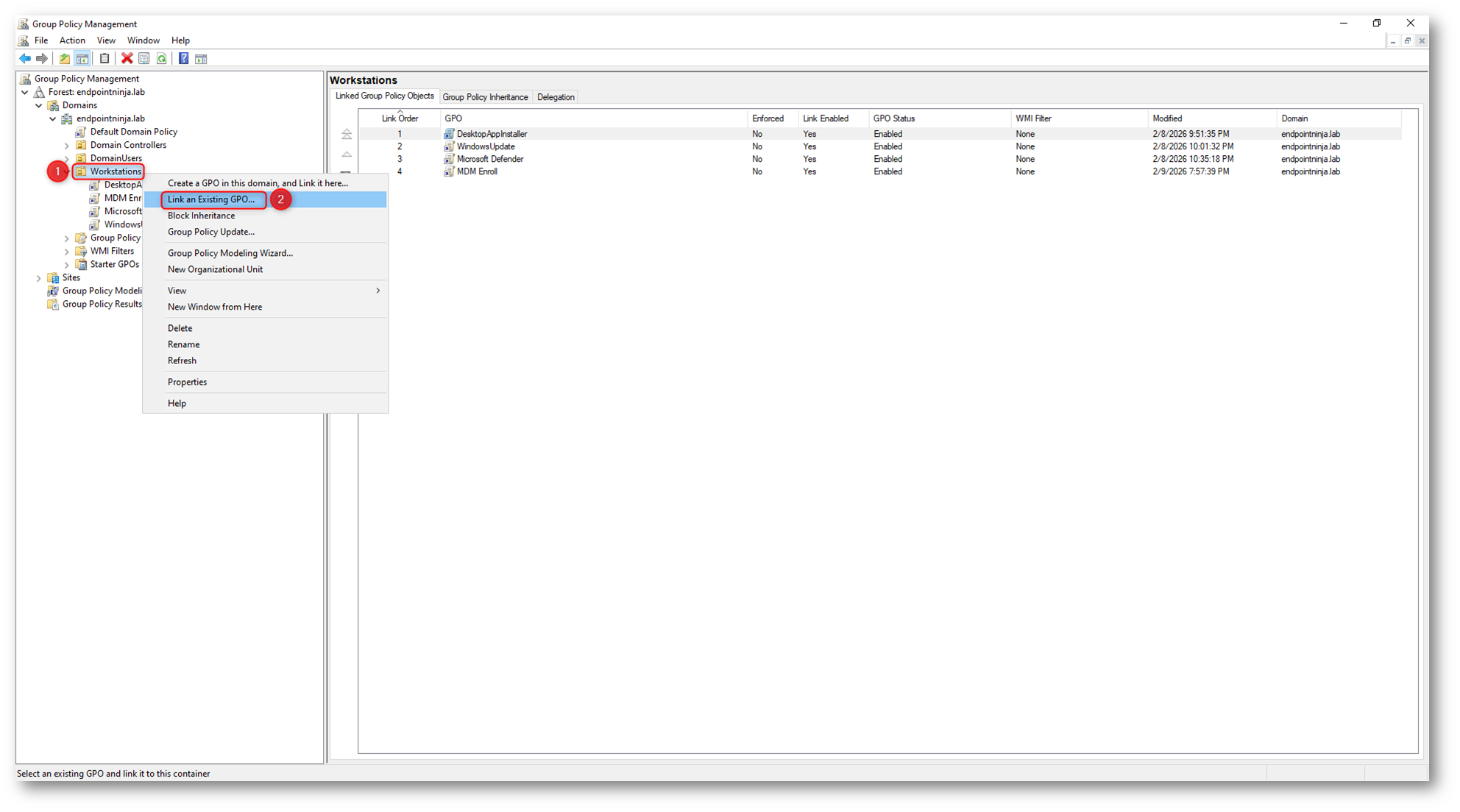Viewport: 1460px width, 812px height.
Task: Sort by the Modified column header
Action: 1167,118
